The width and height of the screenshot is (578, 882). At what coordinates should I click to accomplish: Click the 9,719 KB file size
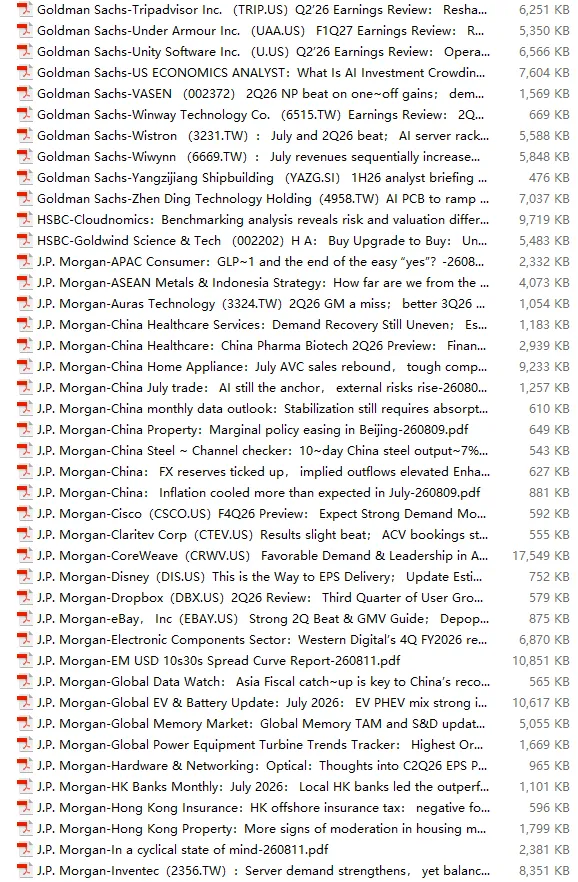[x=544, y=219]
